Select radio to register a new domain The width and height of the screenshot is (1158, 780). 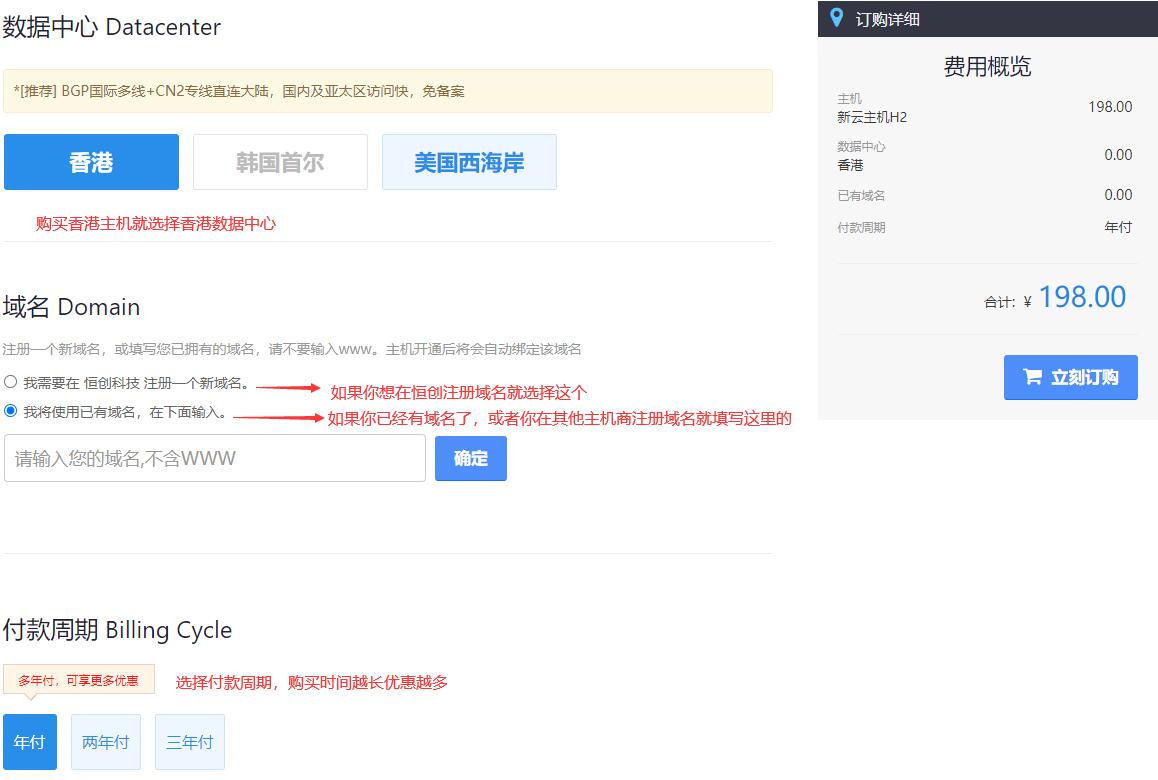[10, 382]
